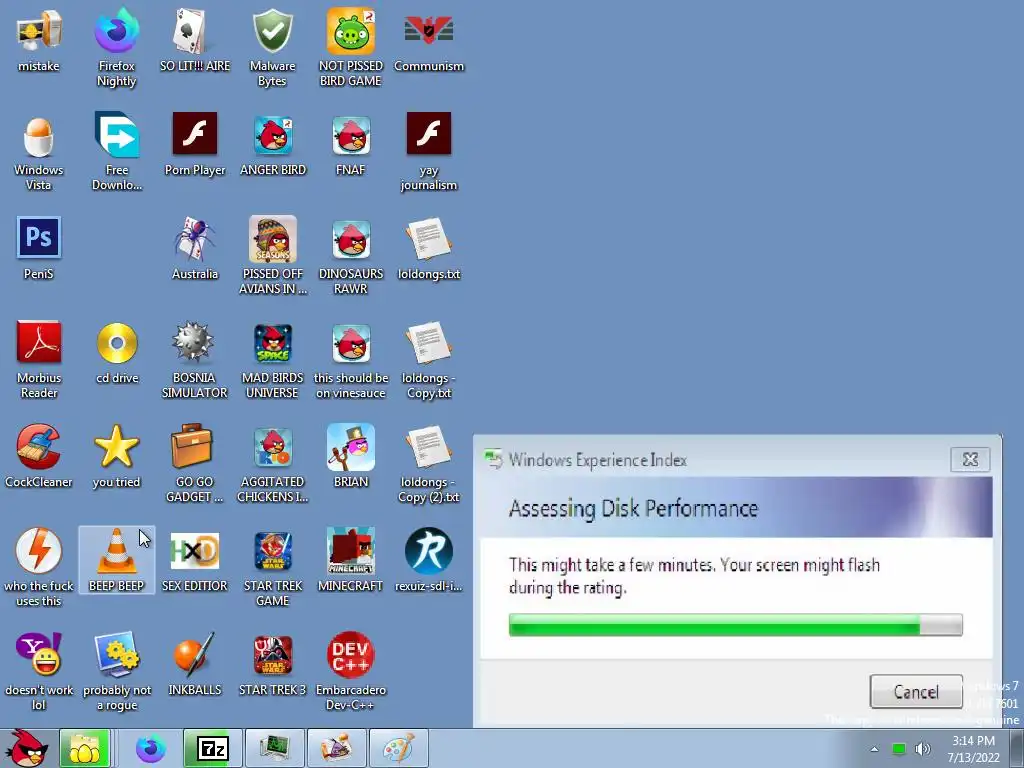This screenshot has height=768, width=1024.
Task: Open the 'mistake' desktop icon
Action: point(39,40)
